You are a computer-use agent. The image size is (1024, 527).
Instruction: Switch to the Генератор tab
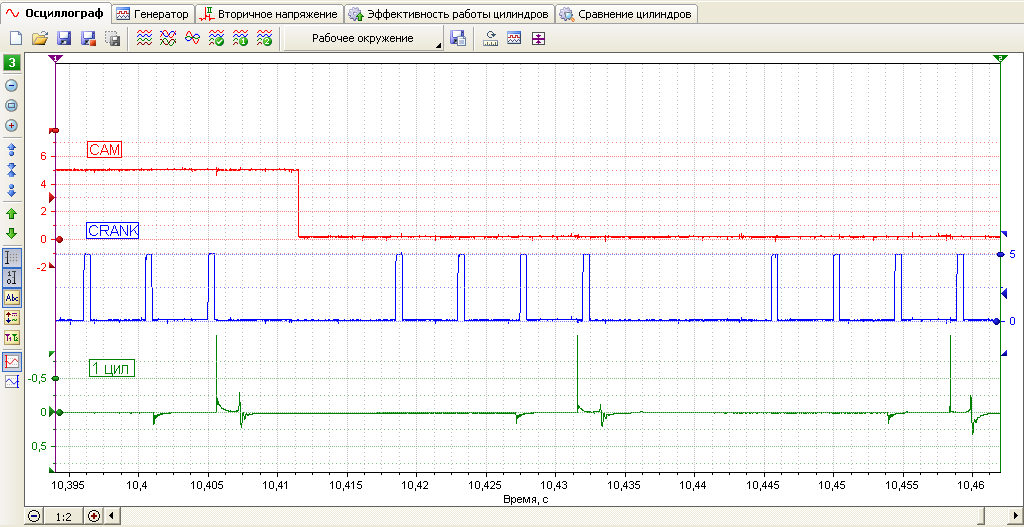click(153, 14)
